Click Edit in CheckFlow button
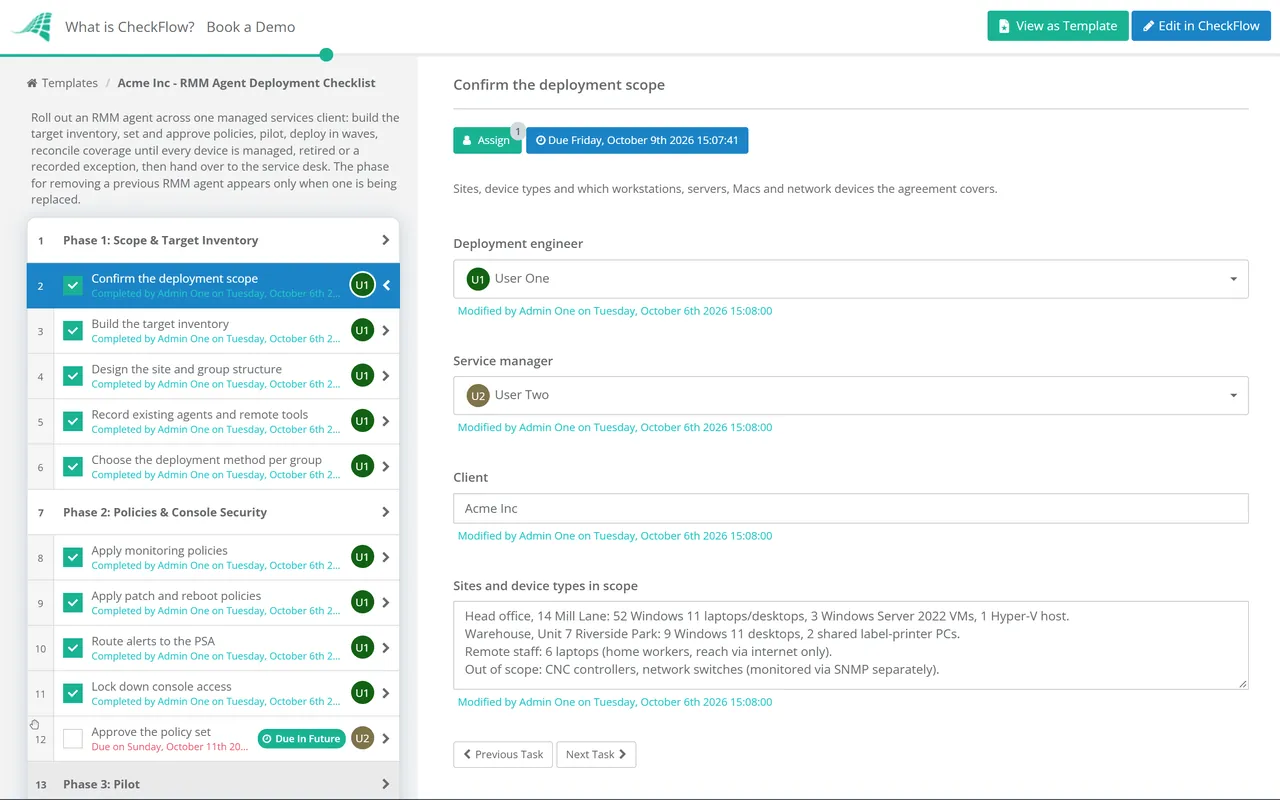 [1201, 26]
